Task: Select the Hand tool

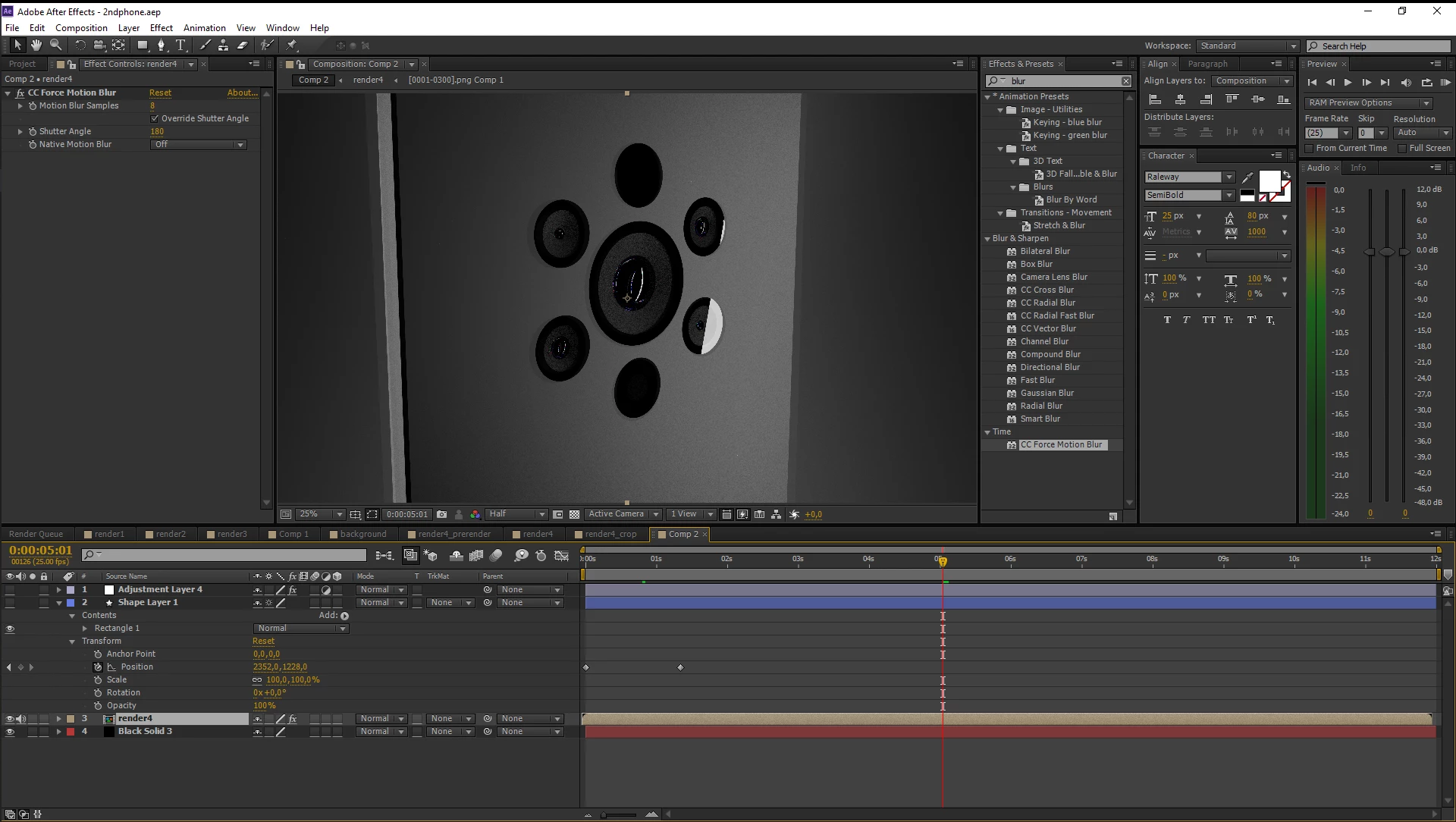Action: click(36, 45)
